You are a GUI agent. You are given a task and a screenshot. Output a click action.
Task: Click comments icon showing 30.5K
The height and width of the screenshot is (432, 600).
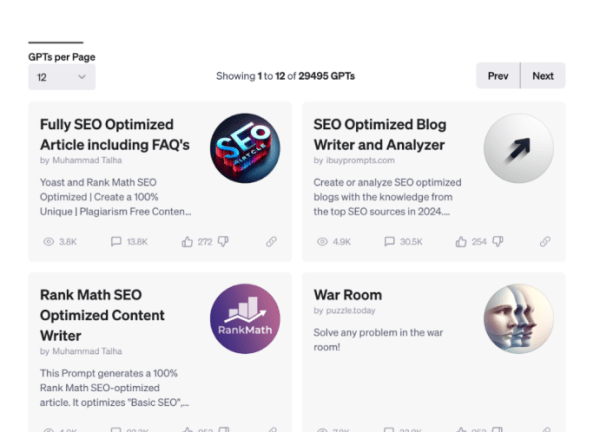tap(390, 242)
